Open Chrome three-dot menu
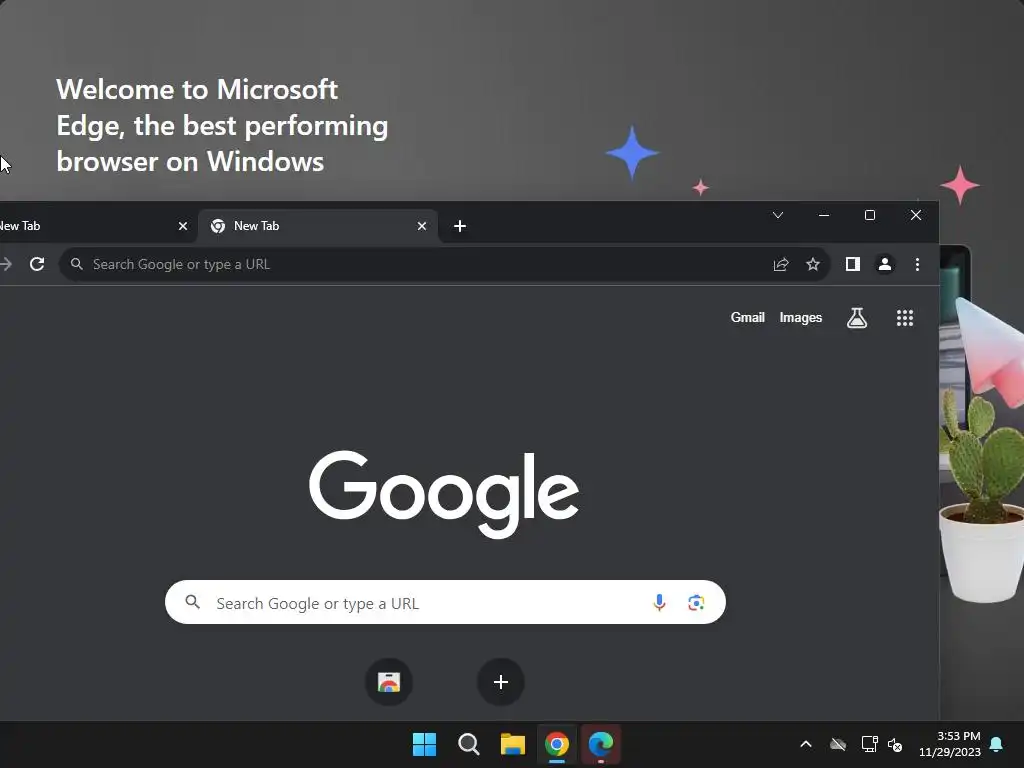1024x768 pixels. tap(918, 264)
